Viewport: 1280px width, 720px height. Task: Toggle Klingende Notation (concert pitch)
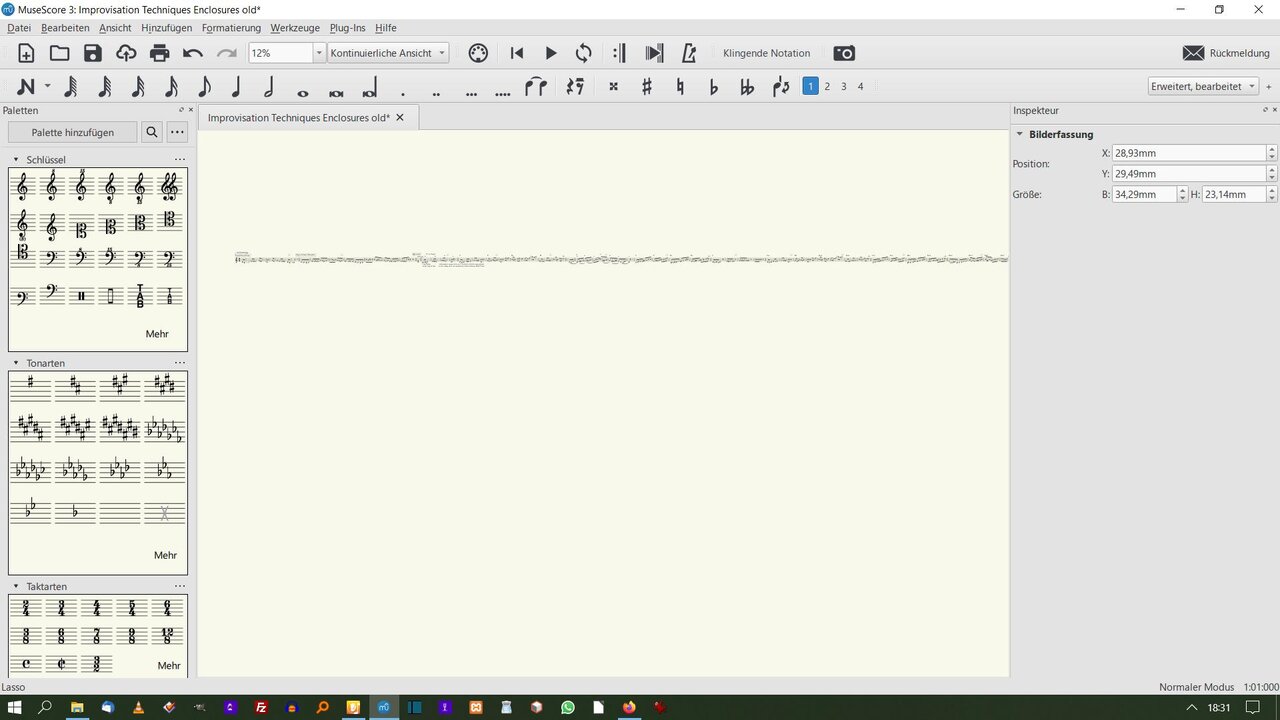click(766, 53)
